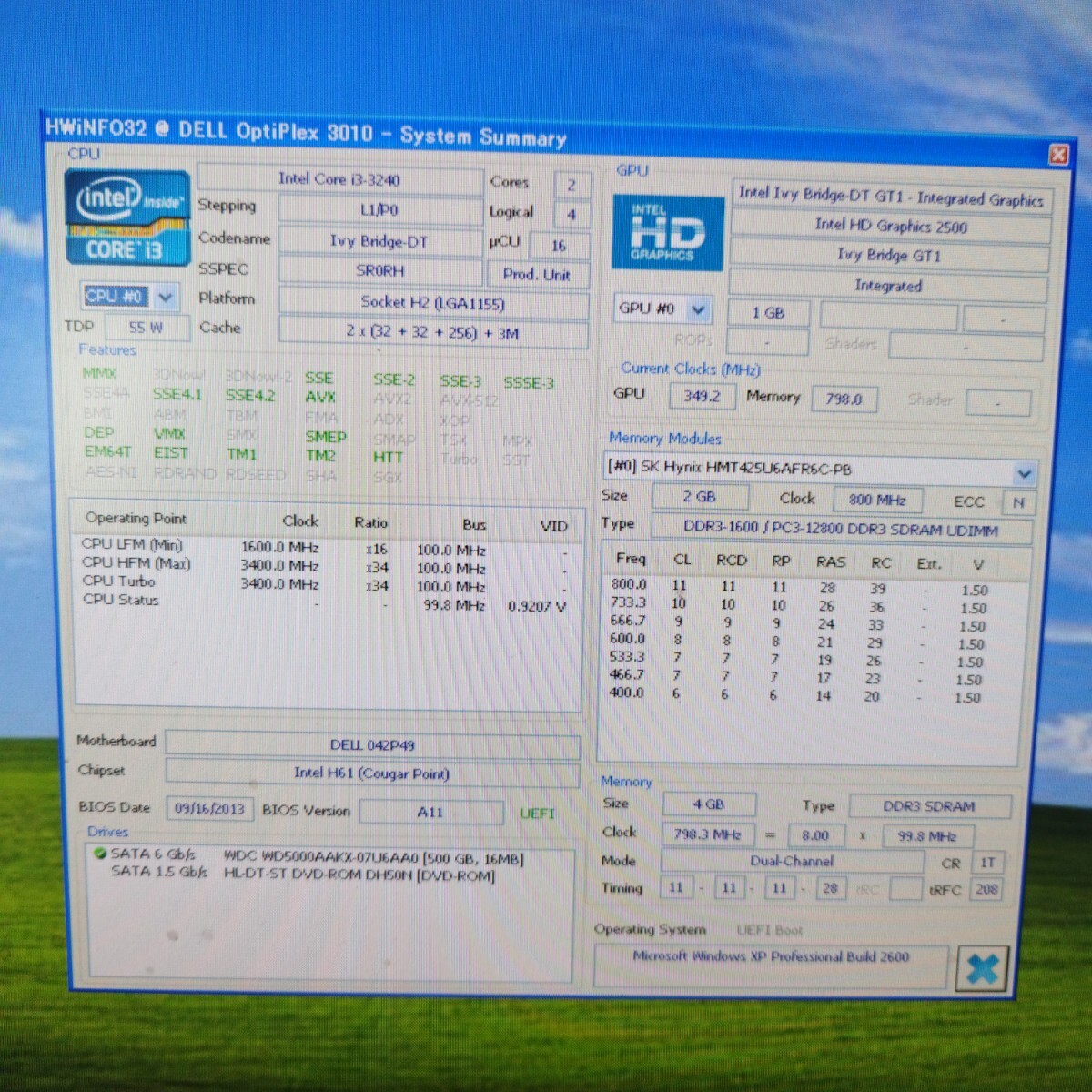Click the motherboard DELL 042P49 field
Image resolution: width=1092 pixels, height=1092 pixels.
coord(372,745)
